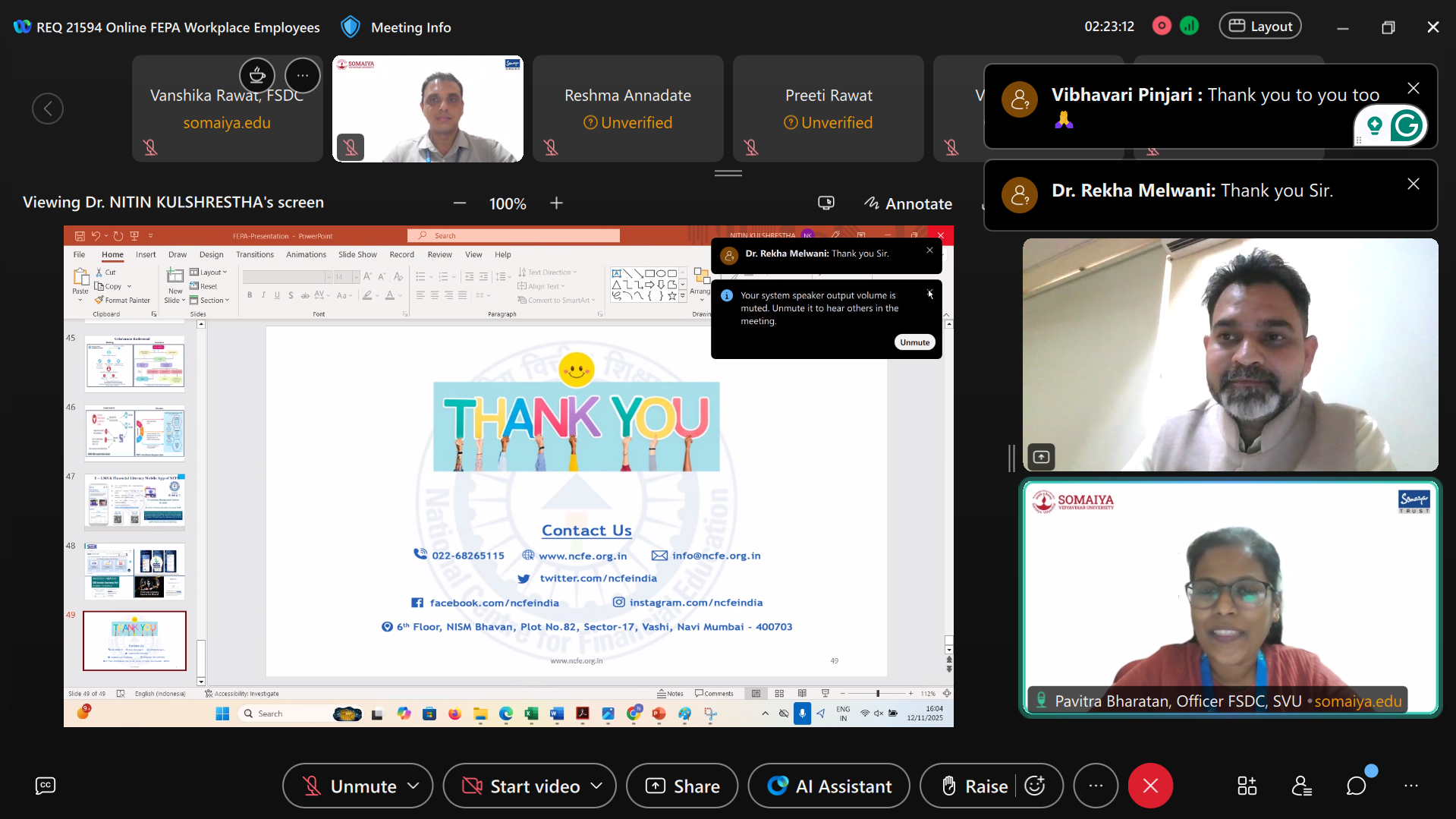Expand video options arrow next to Start video

[x=597, y=786]
